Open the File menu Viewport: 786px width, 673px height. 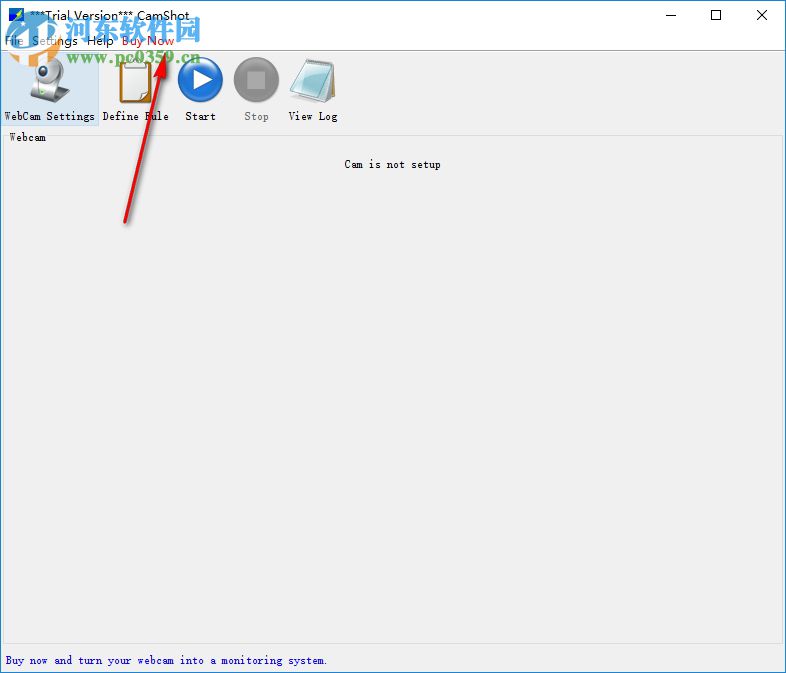click(x=14, y=41)
